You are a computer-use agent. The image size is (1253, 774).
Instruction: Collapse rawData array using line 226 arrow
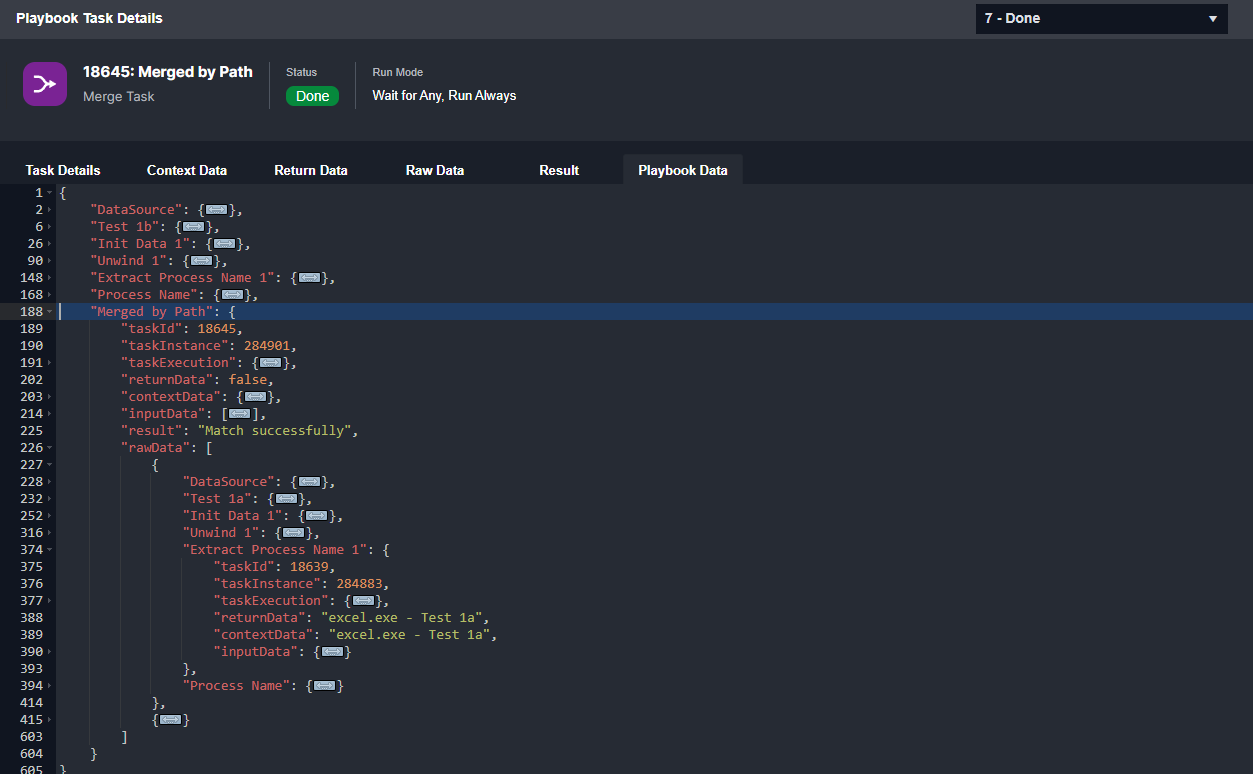[49, 448]
